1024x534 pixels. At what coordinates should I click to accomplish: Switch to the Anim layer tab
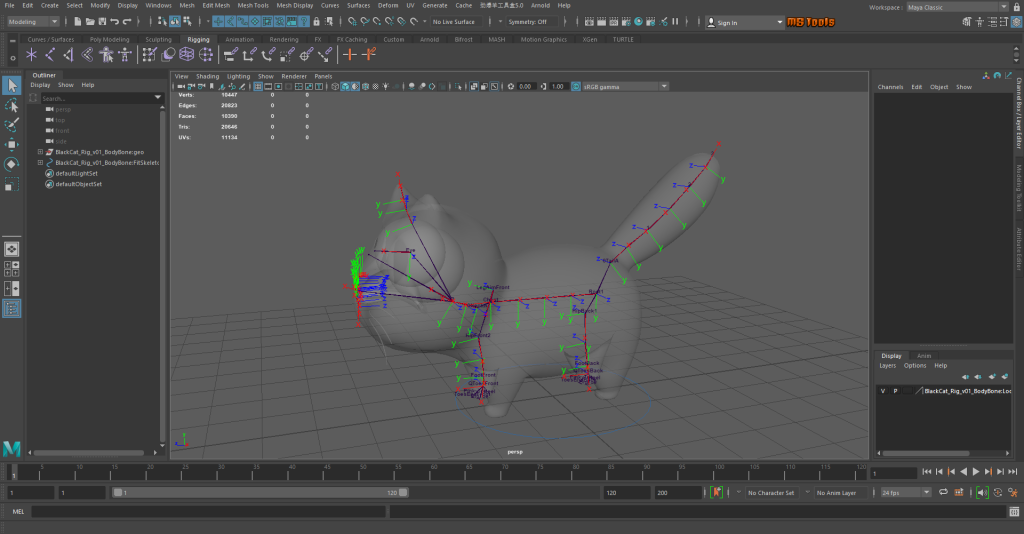(923, 356)
